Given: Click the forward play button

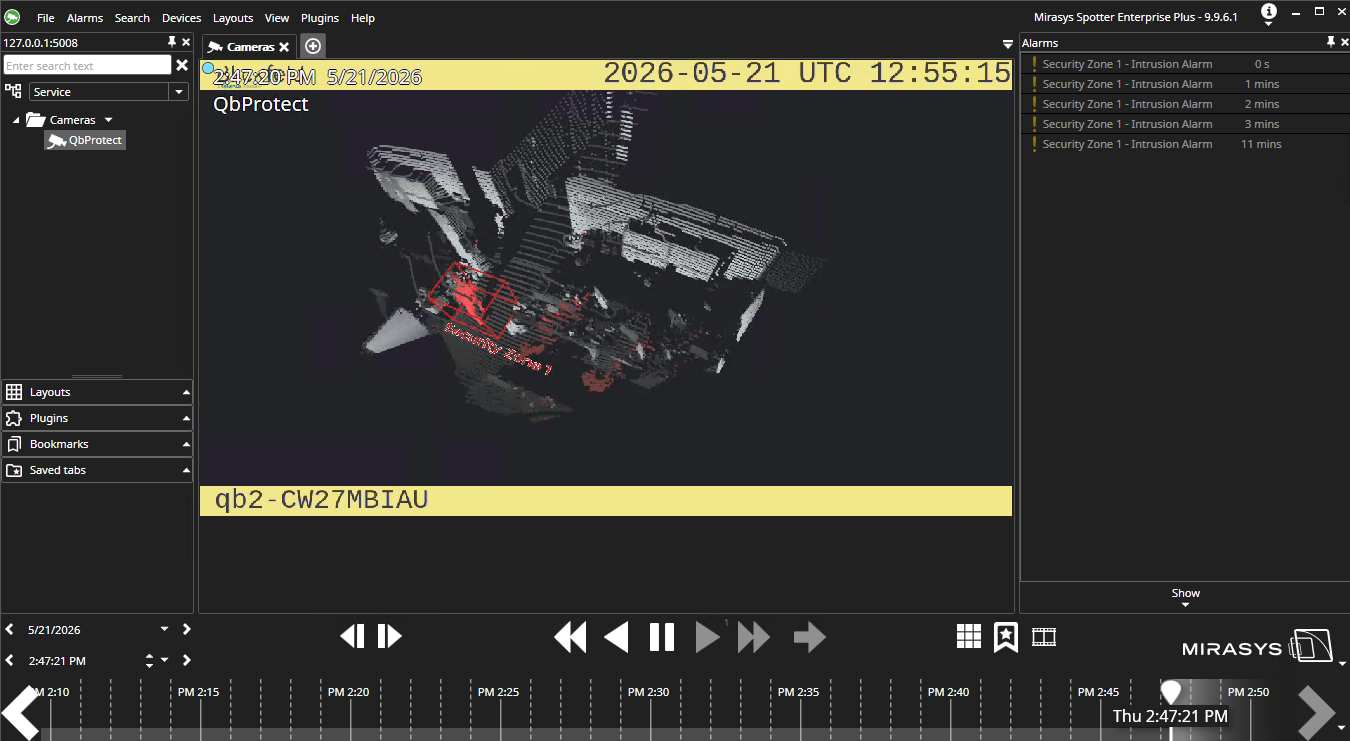Looking at the screenshot, I should pos(707,637).
